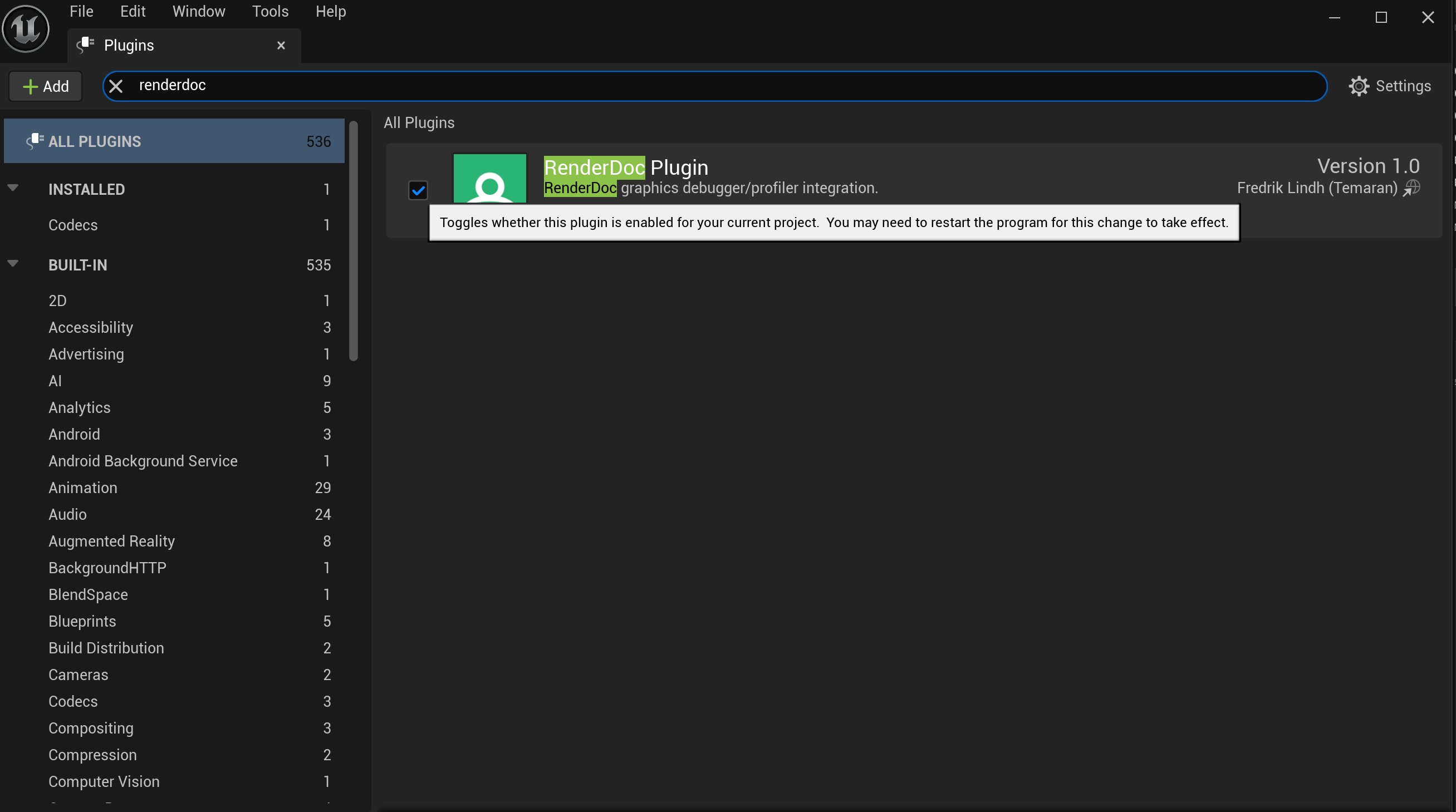This screenshot has height=812, width=1456.
Task: Select the Augmented Reality category
Action: pyautogui.click(x=174, y=541)
